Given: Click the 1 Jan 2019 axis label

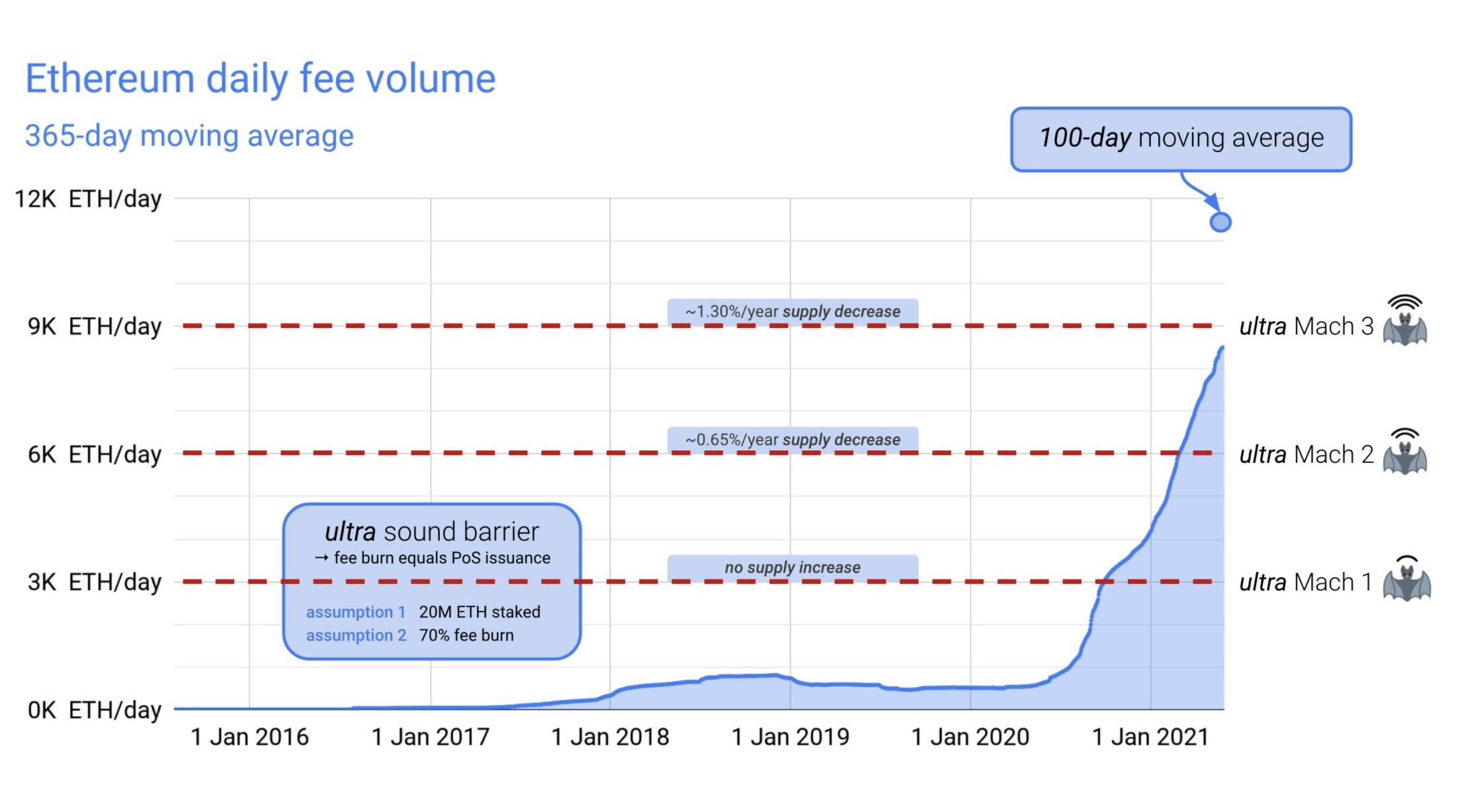Looking at the screenshot, I should pos(790,737).
